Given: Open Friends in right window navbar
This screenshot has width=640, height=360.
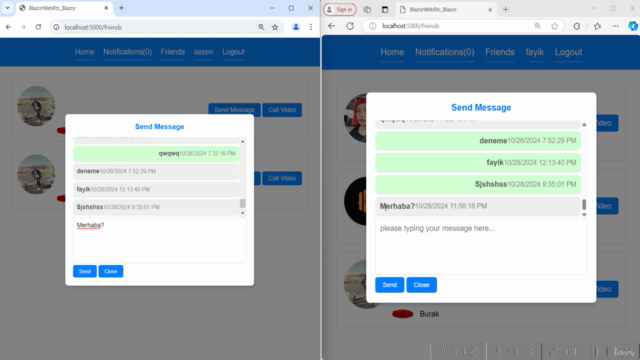Looking at the screenshot, I should (500, 52).
